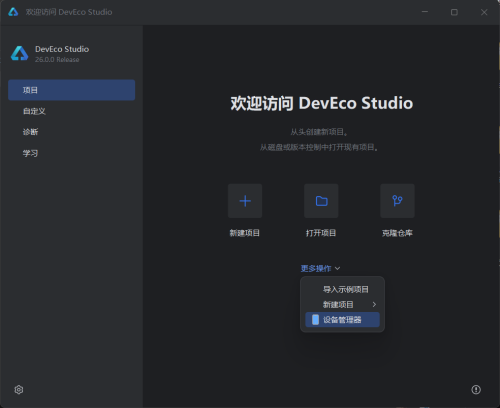This screenshot has height=408, width=500.
Task: Collapse the 更多操作 dropdown
Action: coord(320,268)
